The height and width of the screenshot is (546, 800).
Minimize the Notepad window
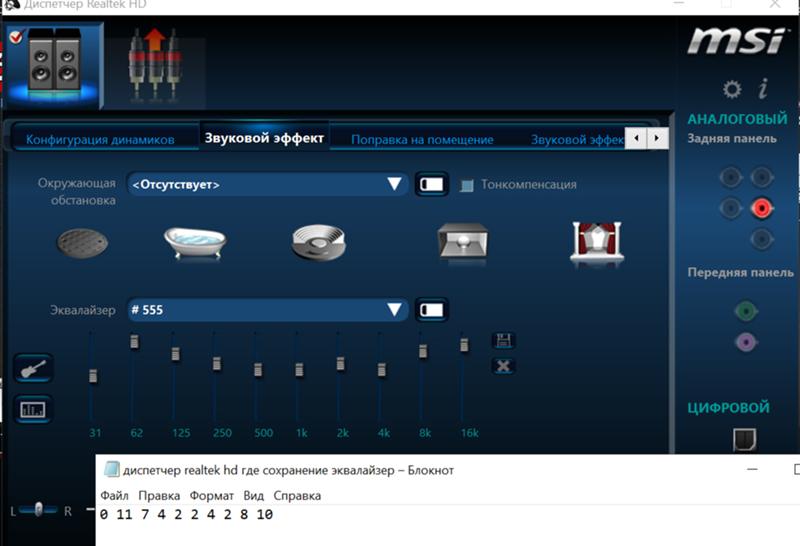click(x=753, y=469)
